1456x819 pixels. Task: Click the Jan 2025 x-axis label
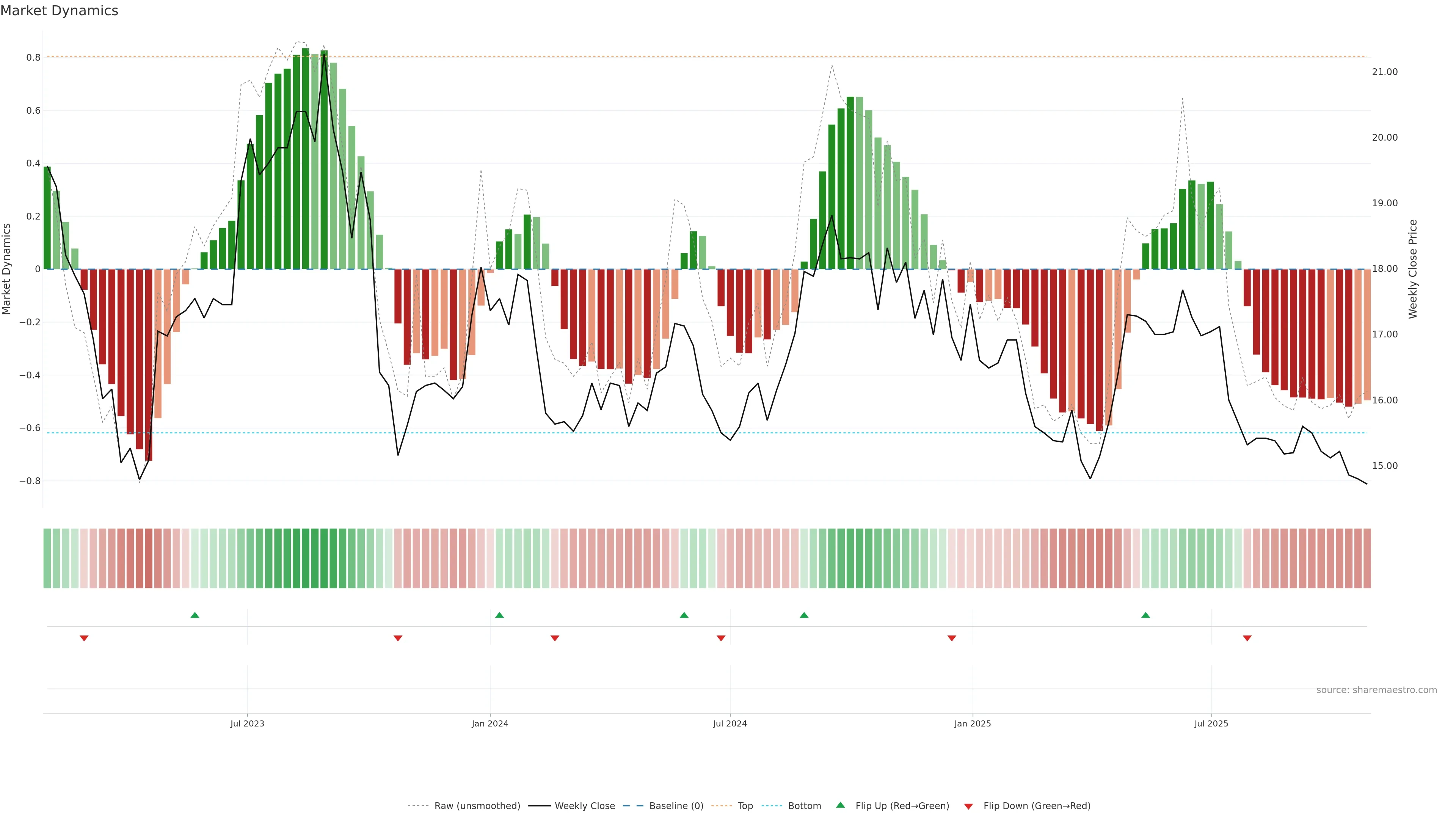pos(972,724)
